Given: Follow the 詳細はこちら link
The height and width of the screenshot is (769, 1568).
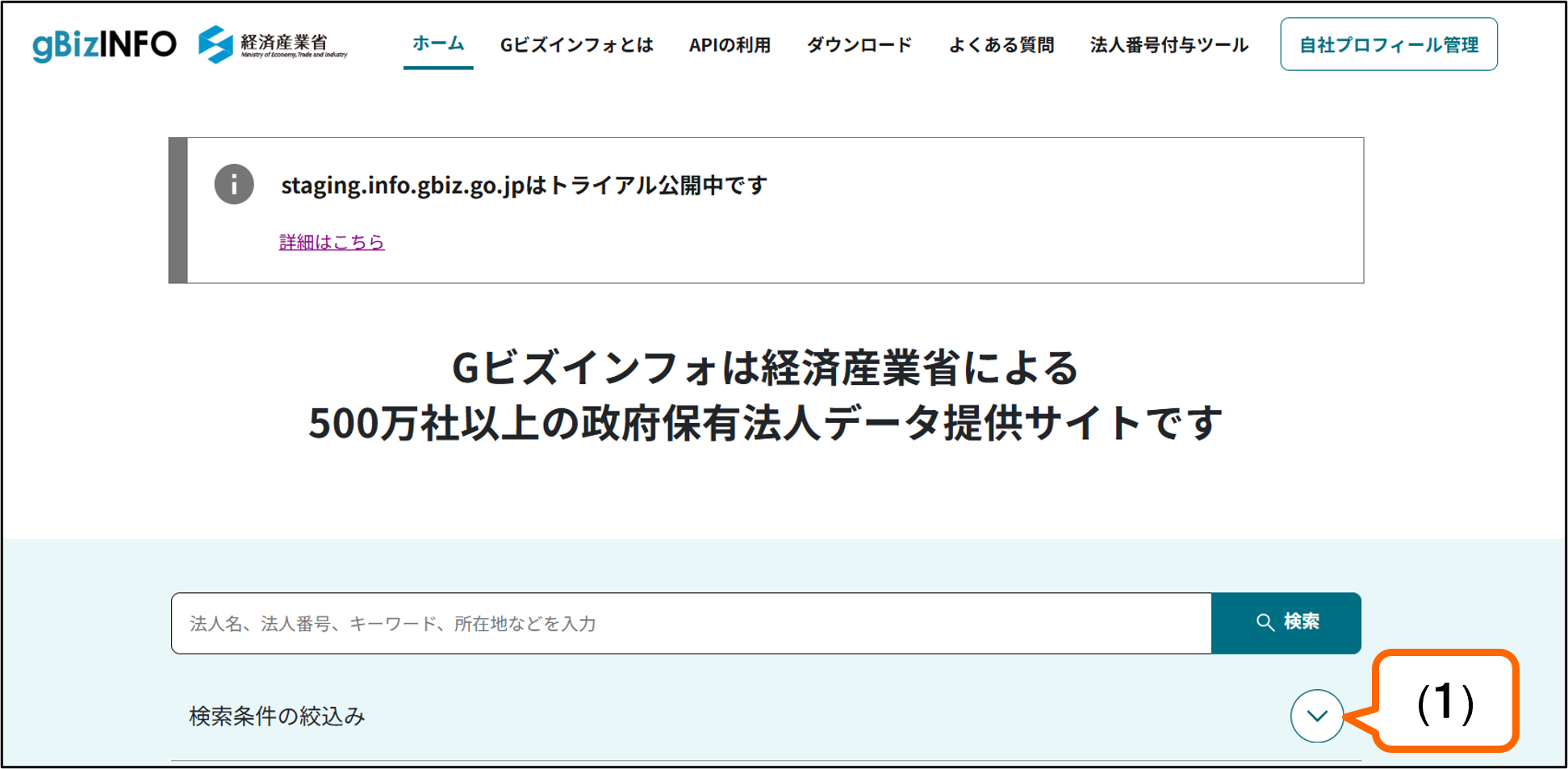Looking at the screenshot, I should (x=330, y=241).
